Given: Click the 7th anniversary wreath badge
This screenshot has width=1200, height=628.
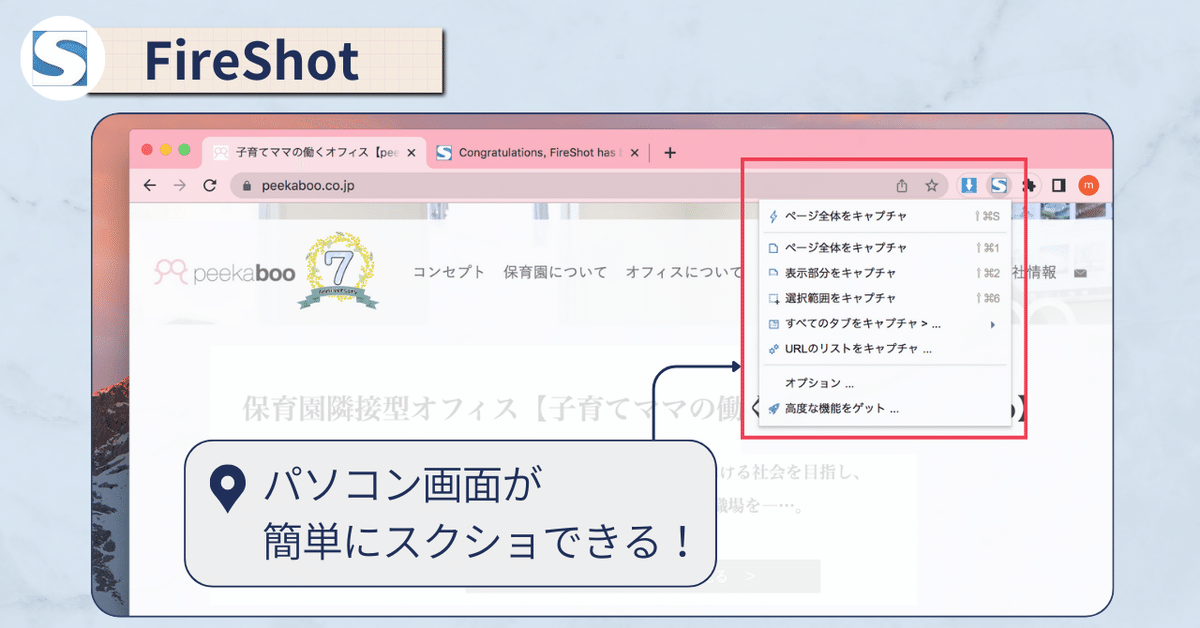Looking at the screenshot, I should pos(338,270).
